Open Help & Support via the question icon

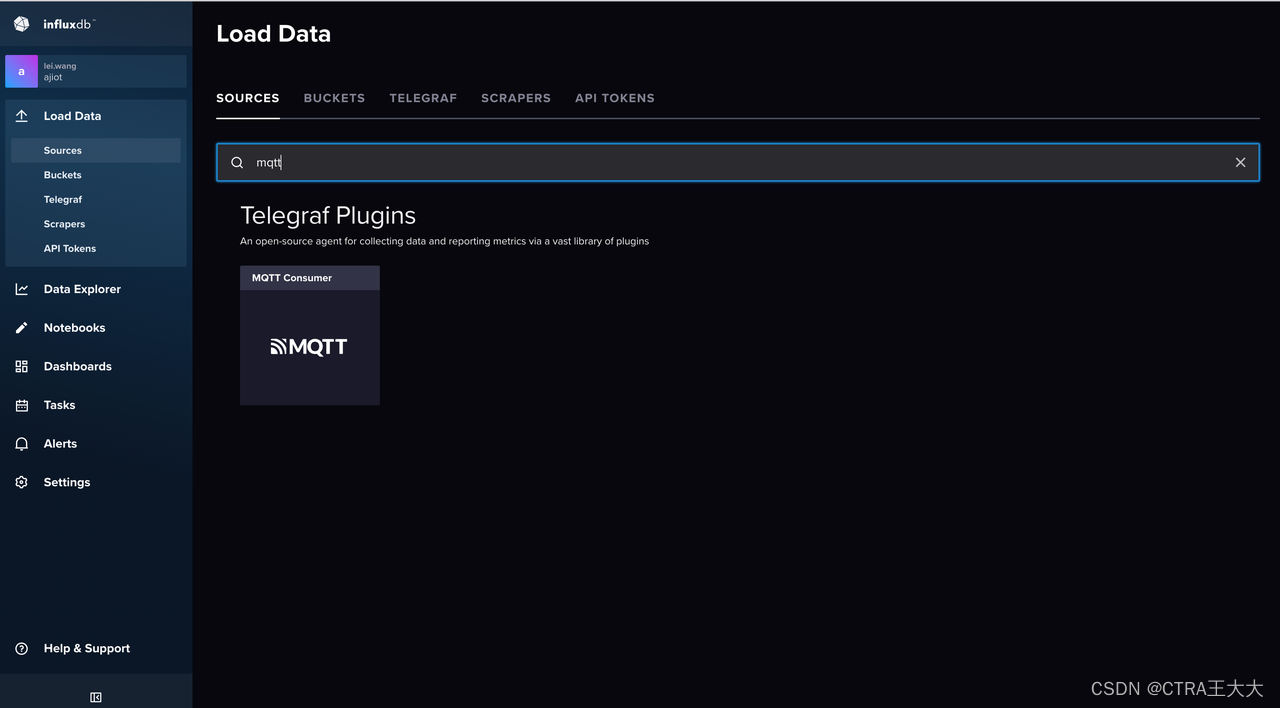[21, 648]
